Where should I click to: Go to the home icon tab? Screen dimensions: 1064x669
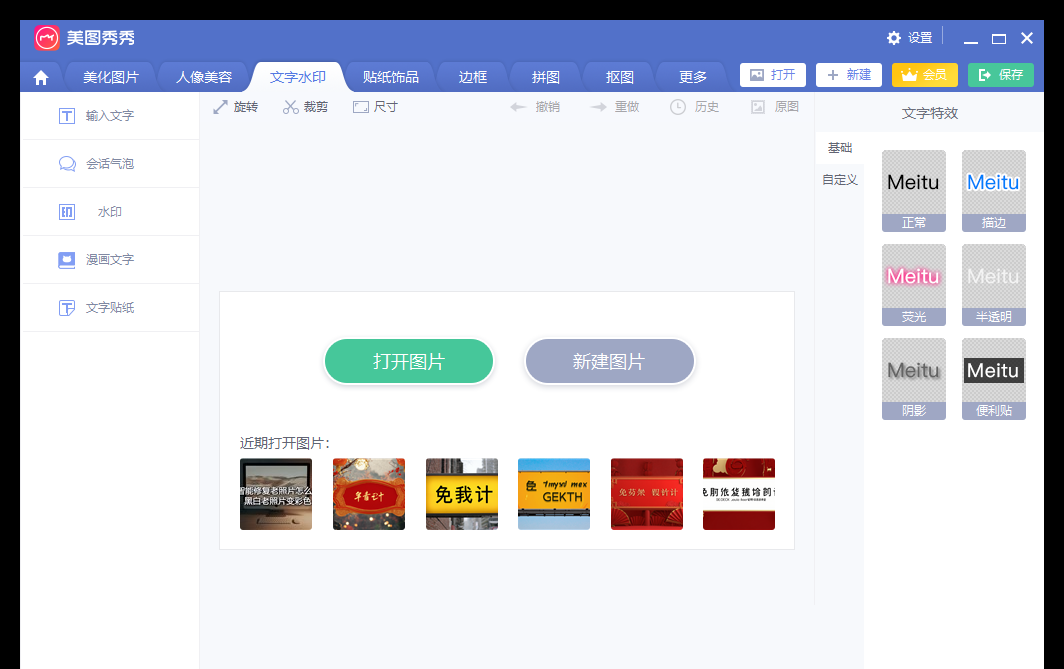tap(41, 77)
